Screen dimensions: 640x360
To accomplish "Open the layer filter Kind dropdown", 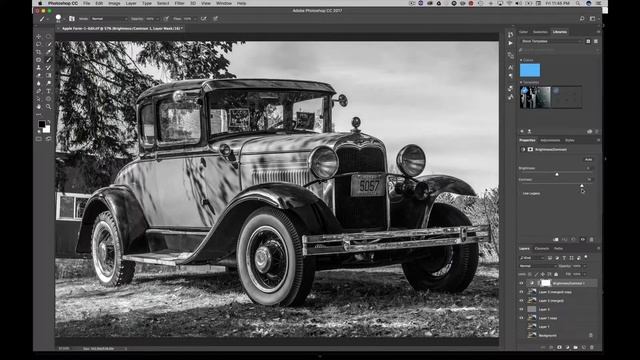I will pos(532,258).
